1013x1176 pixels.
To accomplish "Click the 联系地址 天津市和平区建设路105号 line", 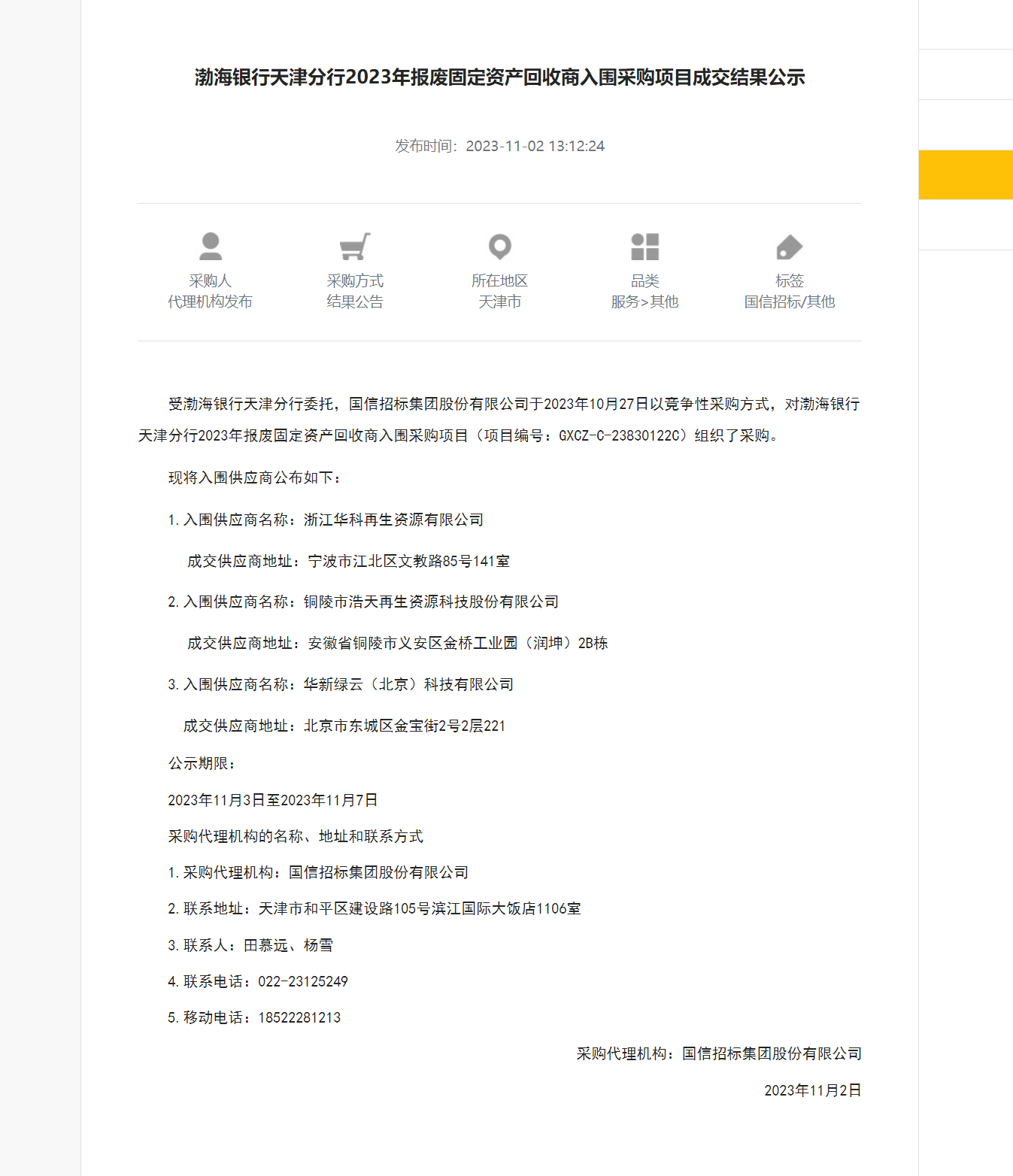I will click(375, 908).
